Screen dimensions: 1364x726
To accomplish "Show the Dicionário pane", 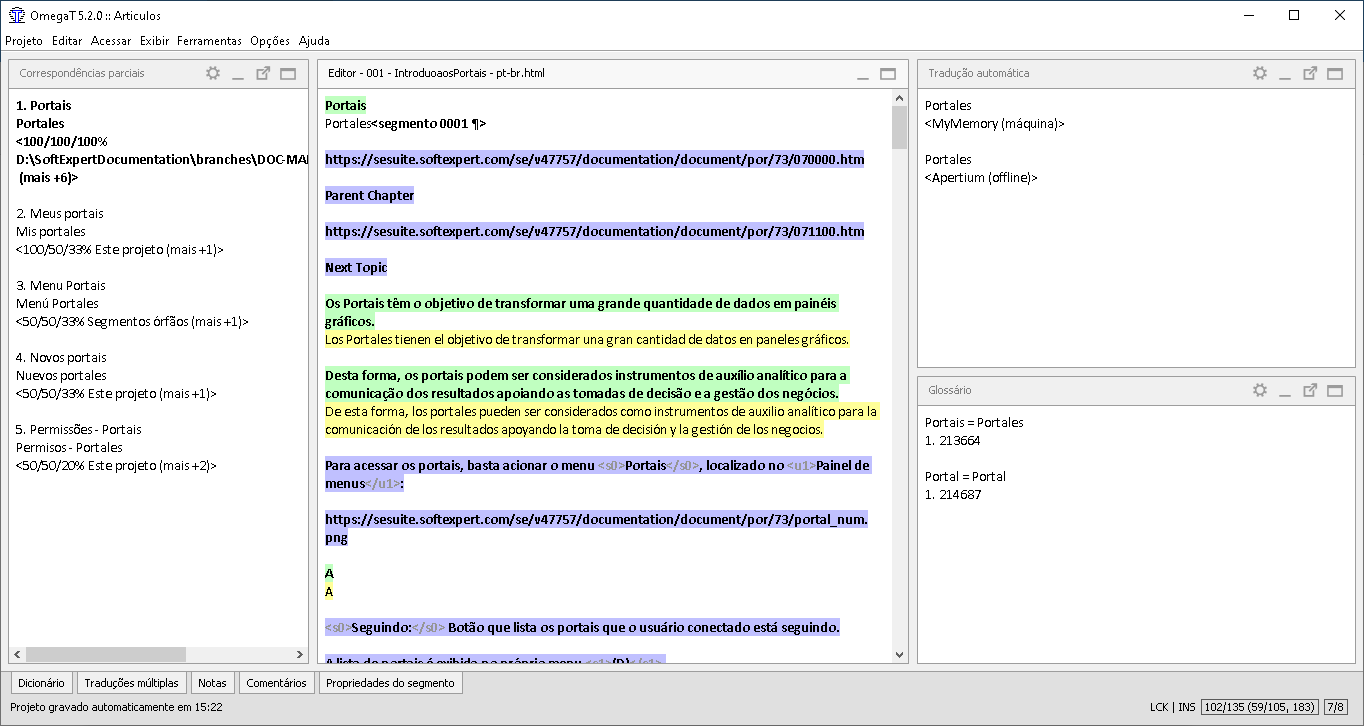I will tap(42, 683).
